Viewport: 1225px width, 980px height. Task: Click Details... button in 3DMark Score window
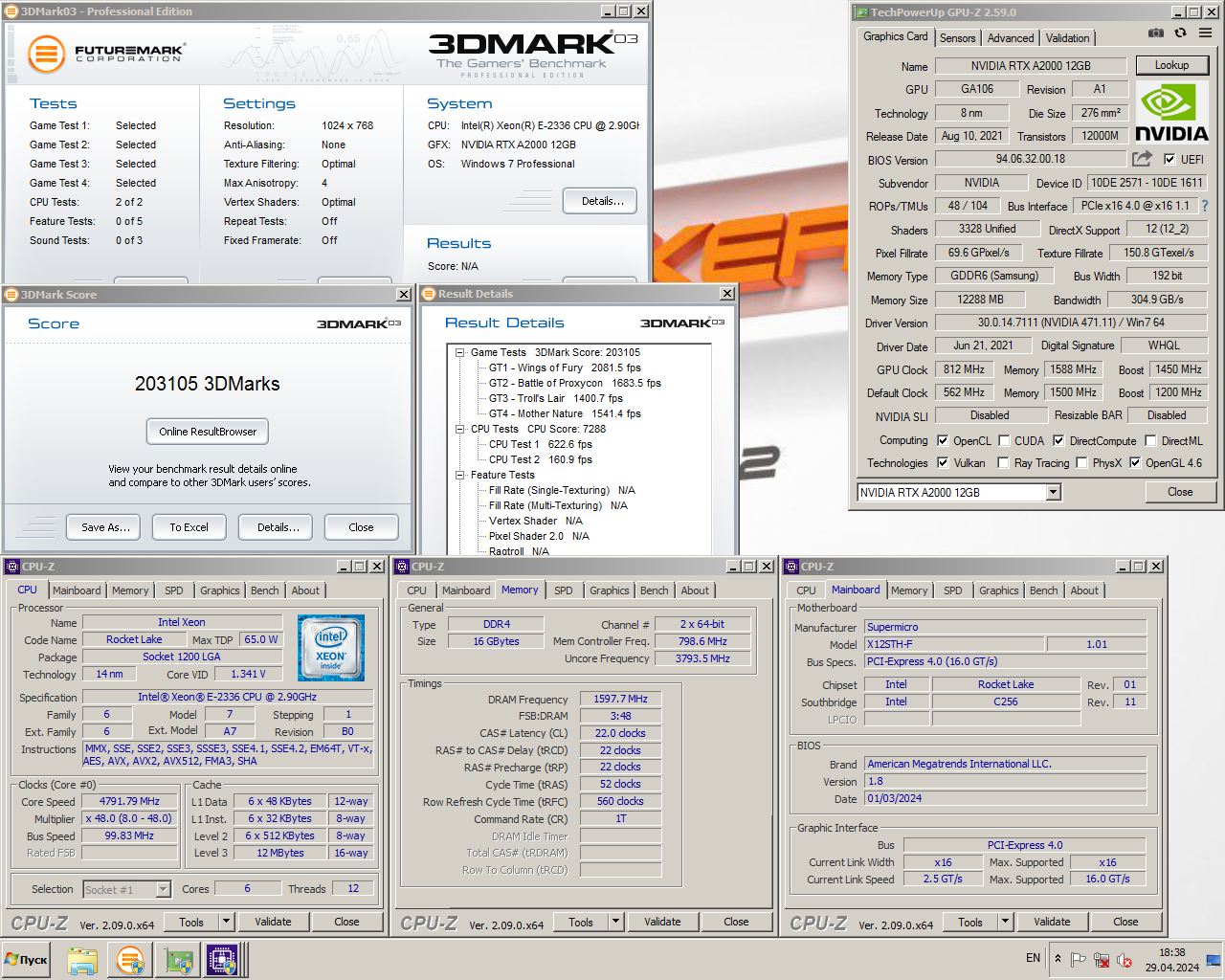(x=278, y=527)
